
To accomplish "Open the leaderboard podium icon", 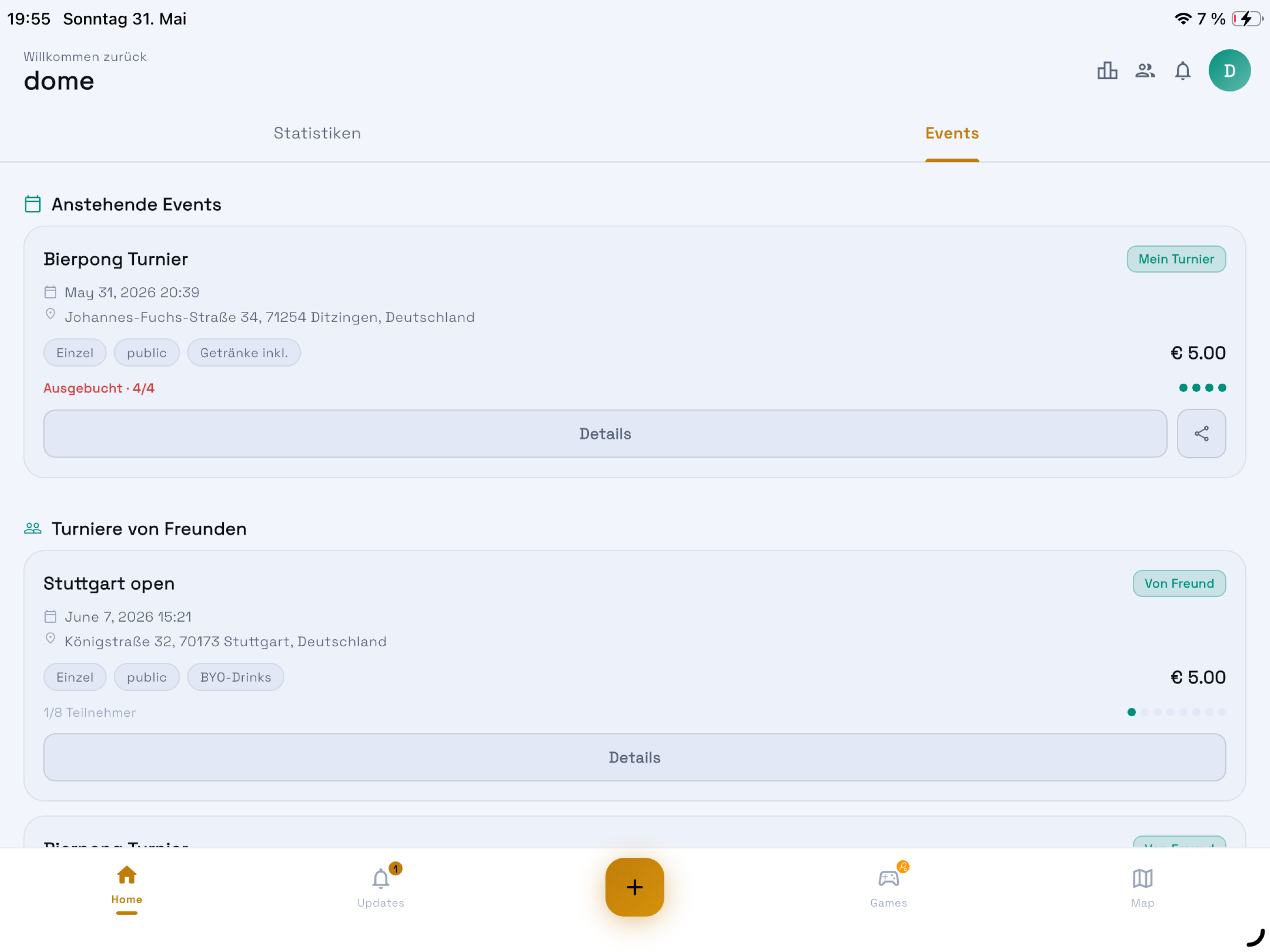I will pos(1107,71).
